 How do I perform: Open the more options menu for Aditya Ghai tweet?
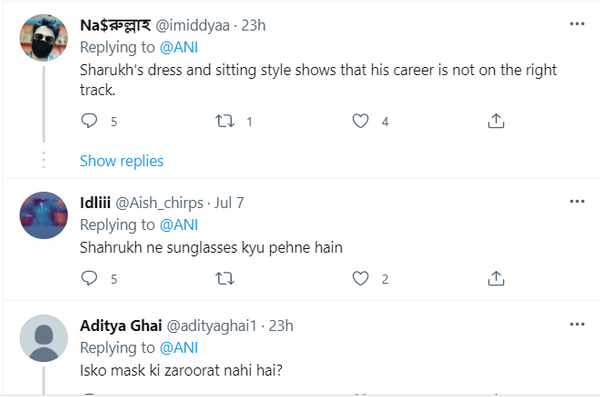point(577,324)
